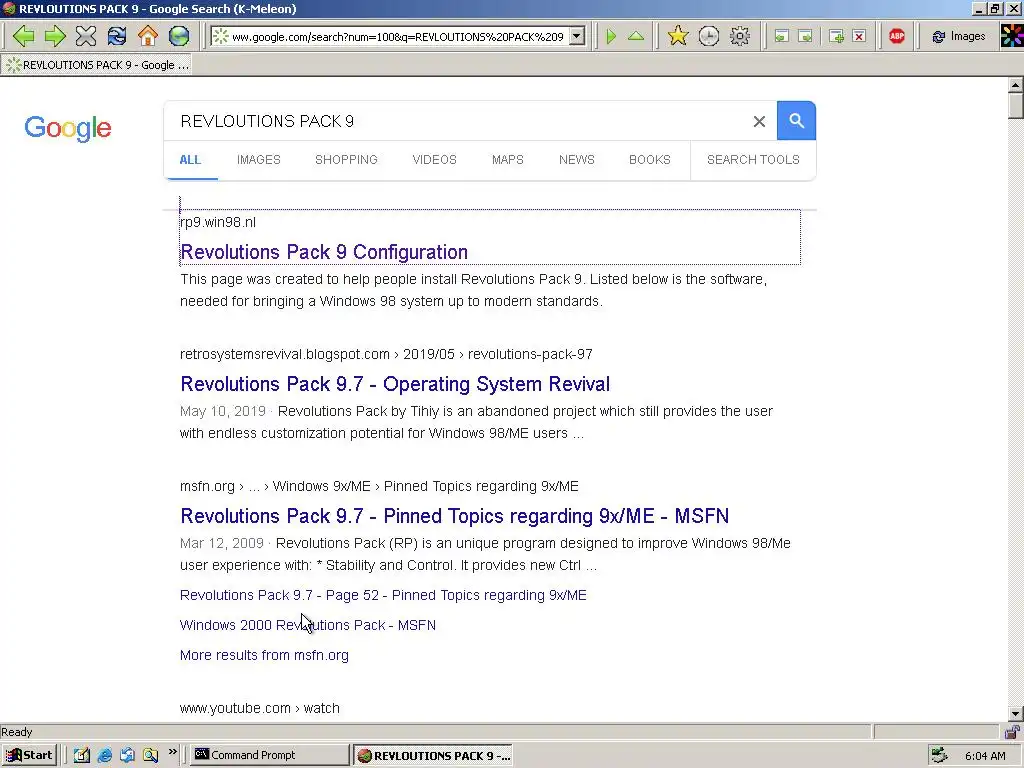Open Revolutions Pack 9 Configuration result
The width and height of the screenshot is (1024, 768).
(324, 252)
